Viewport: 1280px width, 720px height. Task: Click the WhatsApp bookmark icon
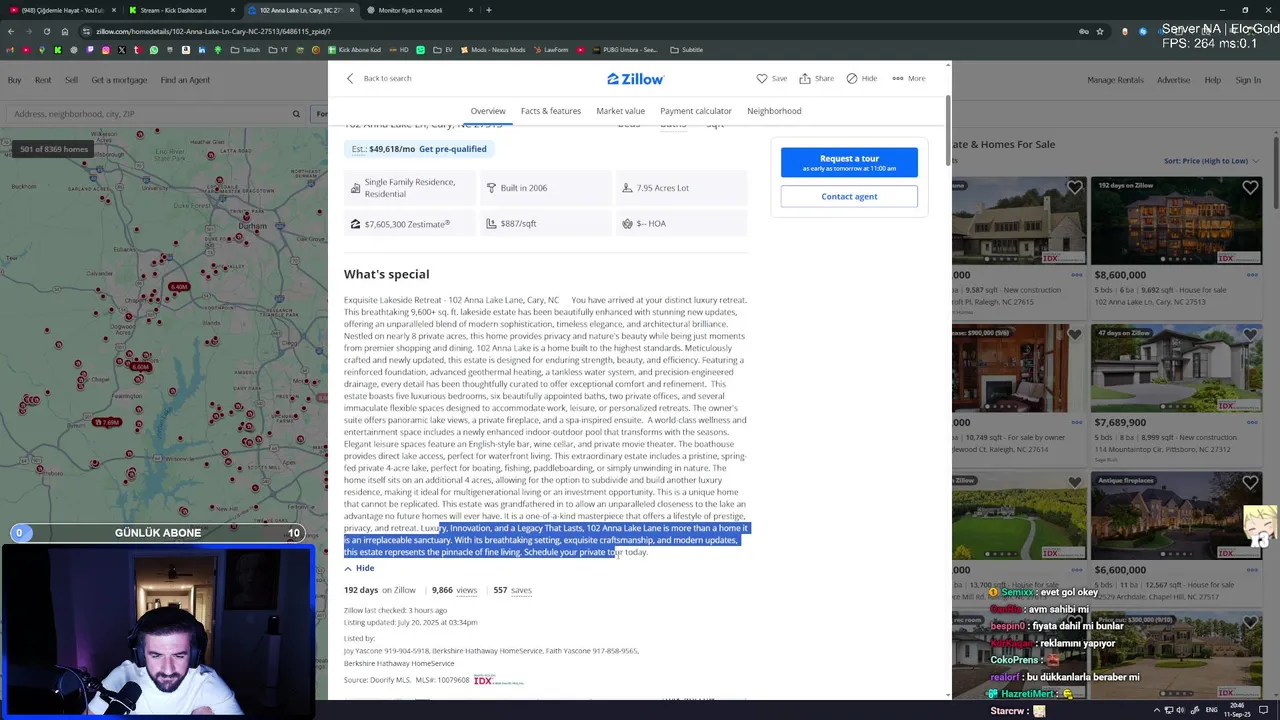(154, 50)
